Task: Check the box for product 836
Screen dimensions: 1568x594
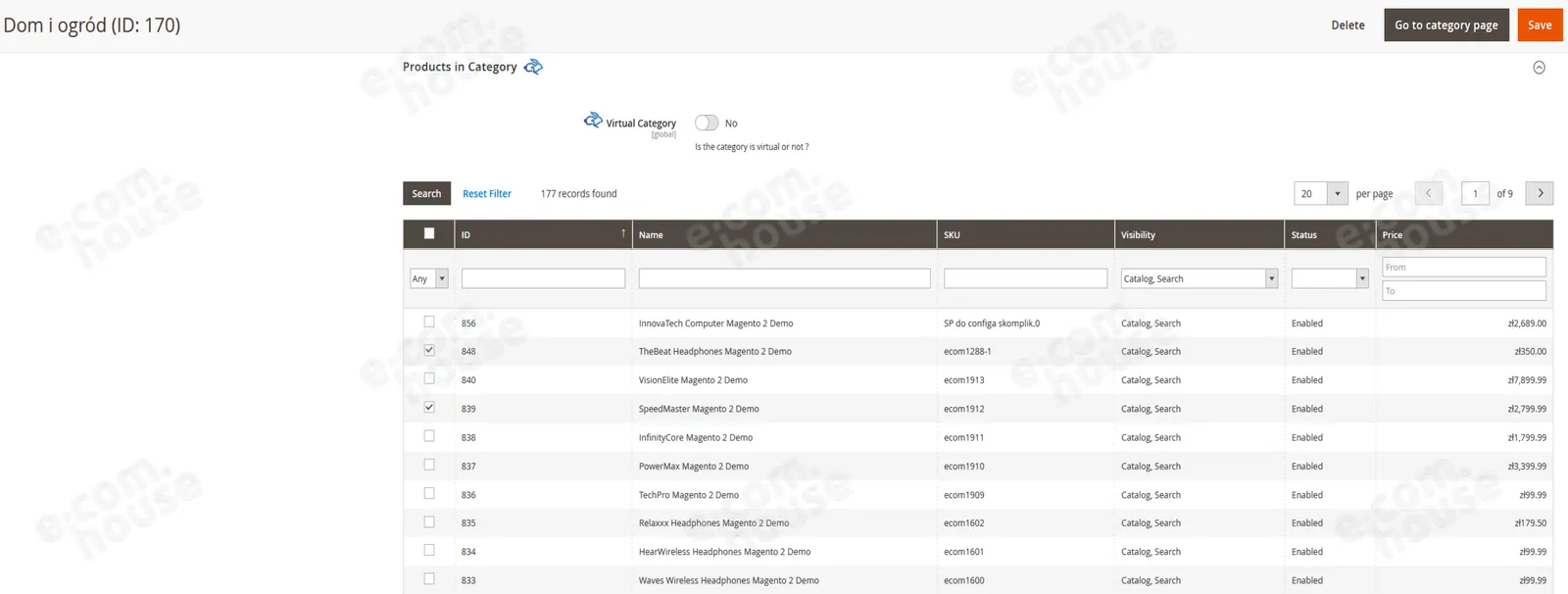Action: pos(429,493)
